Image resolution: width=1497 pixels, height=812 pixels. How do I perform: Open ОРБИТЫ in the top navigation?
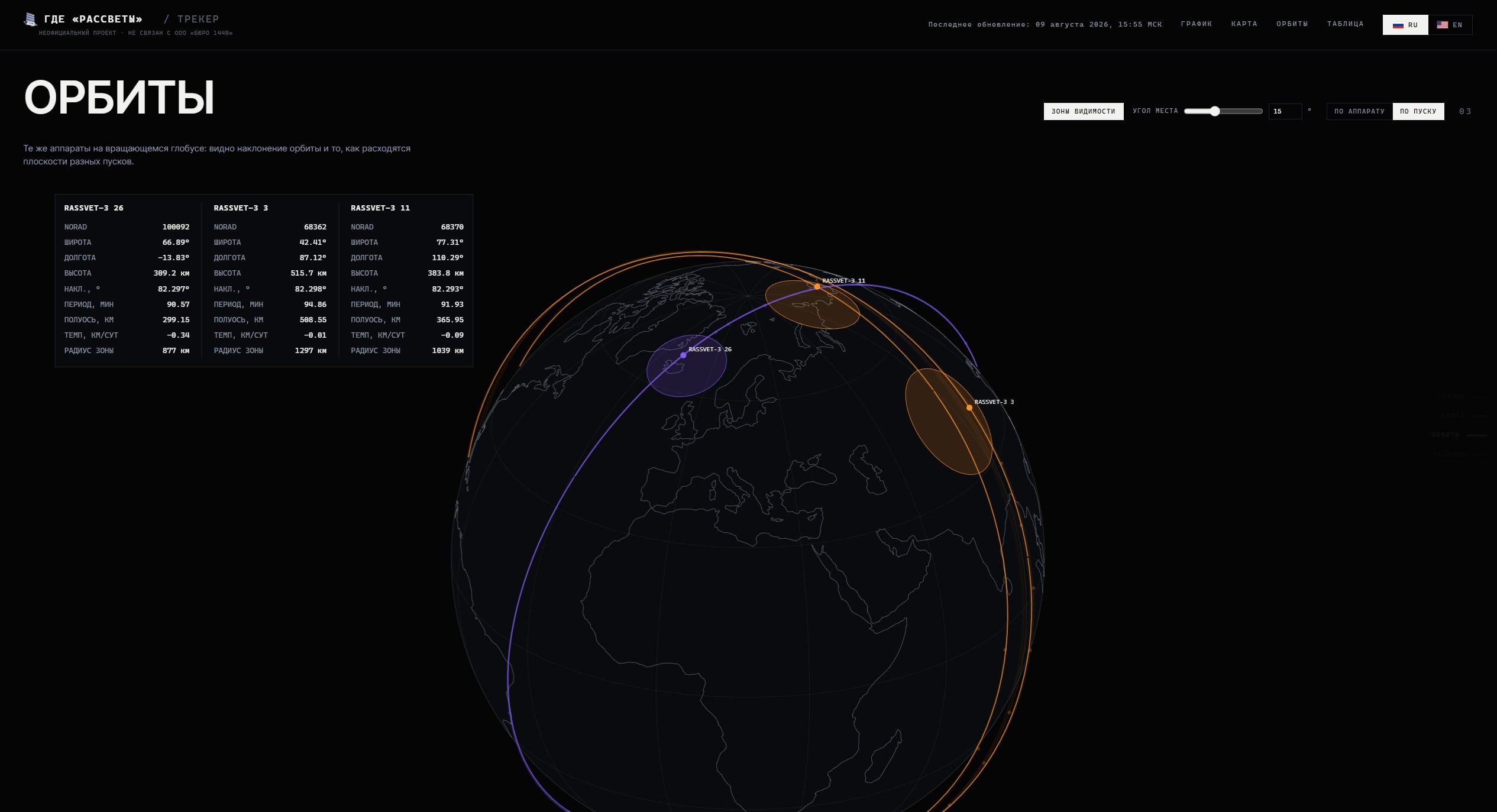[x=1292, y=24]
